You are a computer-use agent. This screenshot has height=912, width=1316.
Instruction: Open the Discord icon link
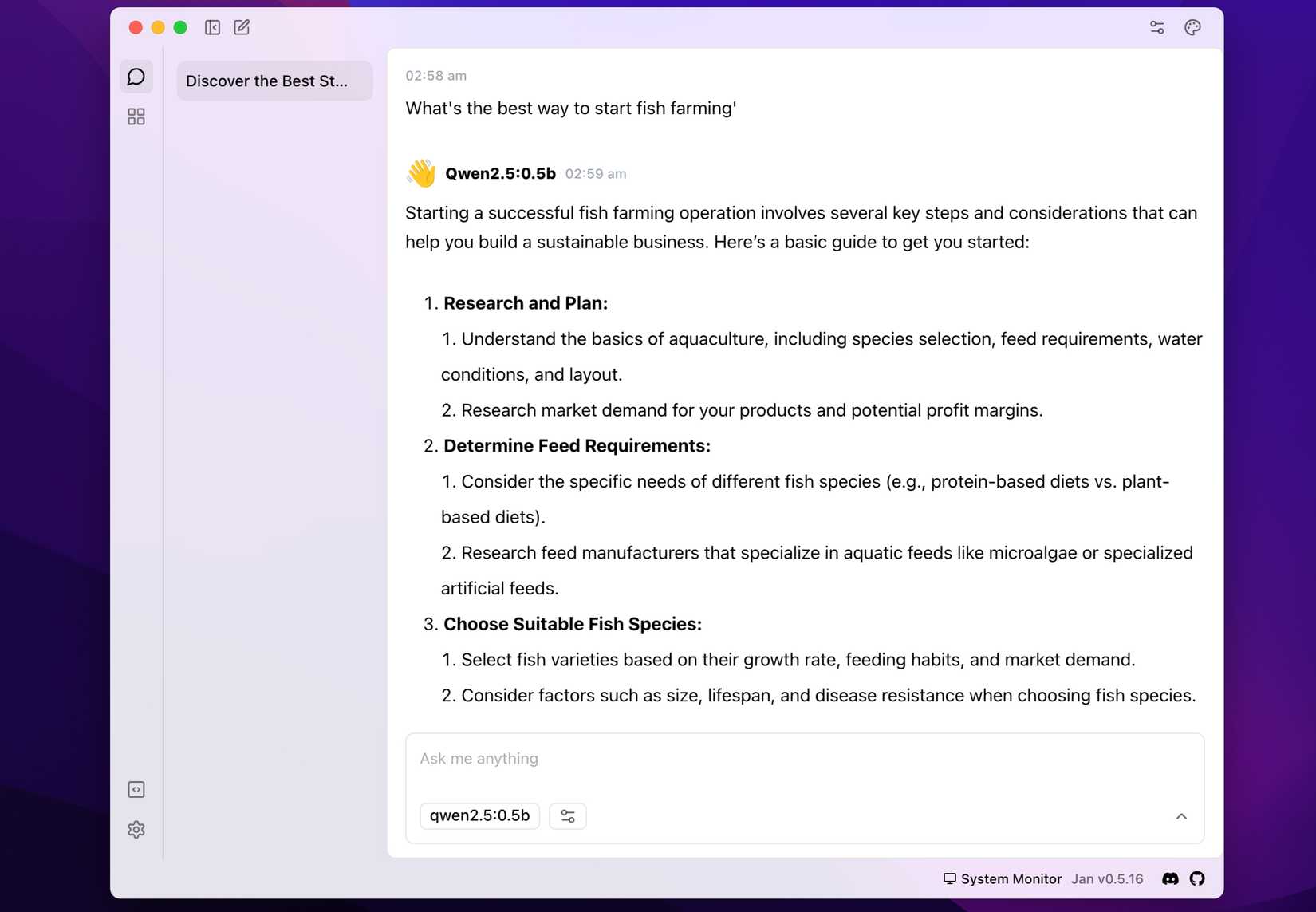pyautogui.click(x=1170, y=878)
